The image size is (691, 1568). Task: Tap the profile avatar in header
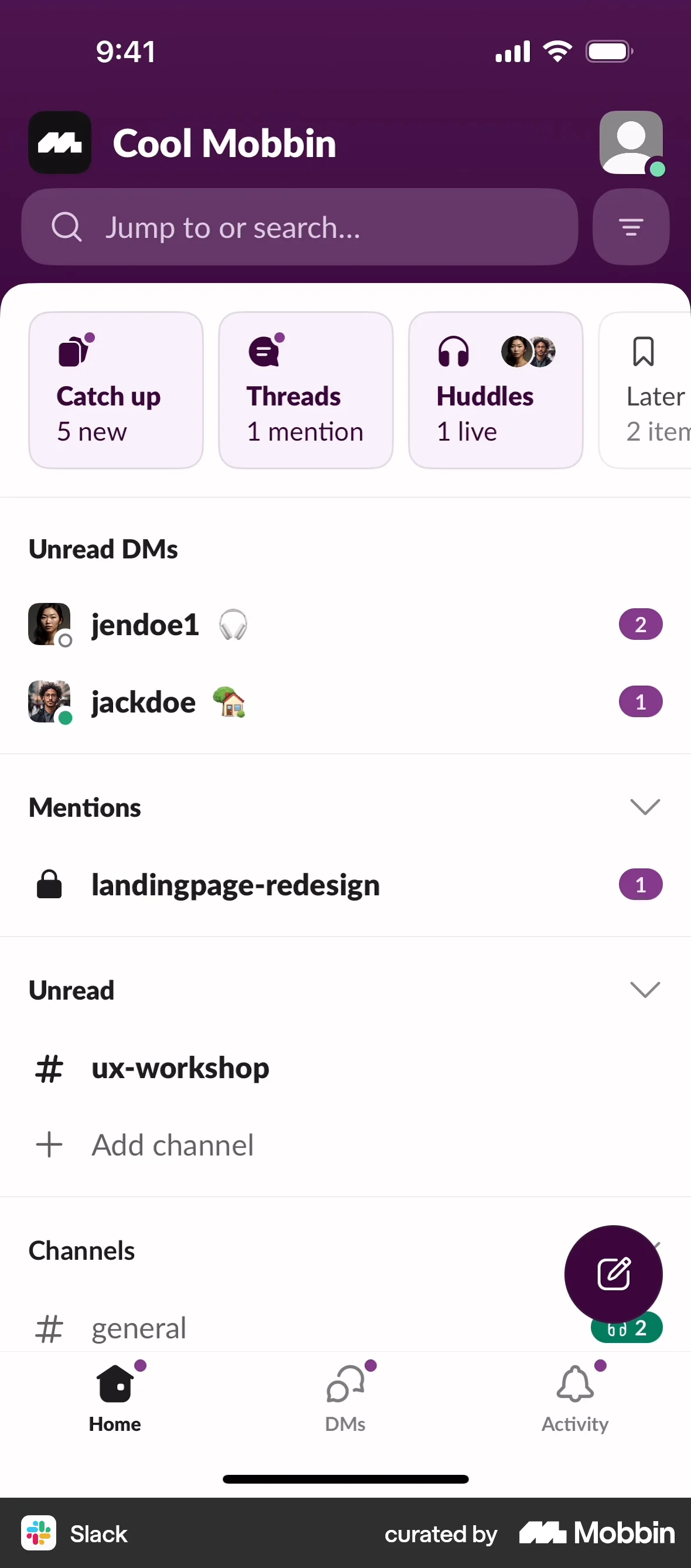tap(631, 142)
